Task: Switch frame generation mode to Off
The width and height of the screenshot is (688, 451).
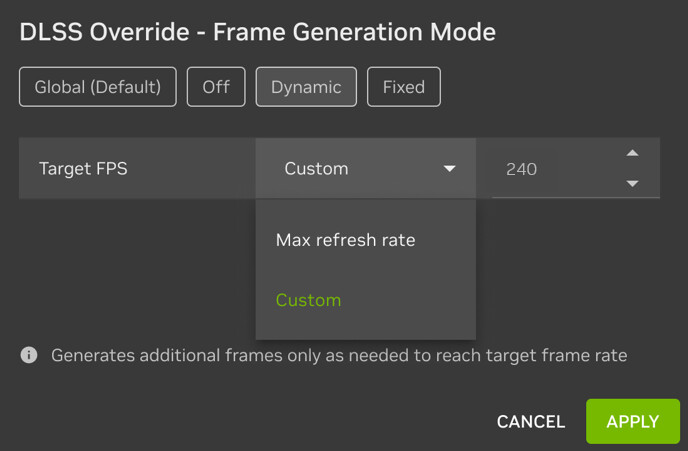Action: coord(216,87)
